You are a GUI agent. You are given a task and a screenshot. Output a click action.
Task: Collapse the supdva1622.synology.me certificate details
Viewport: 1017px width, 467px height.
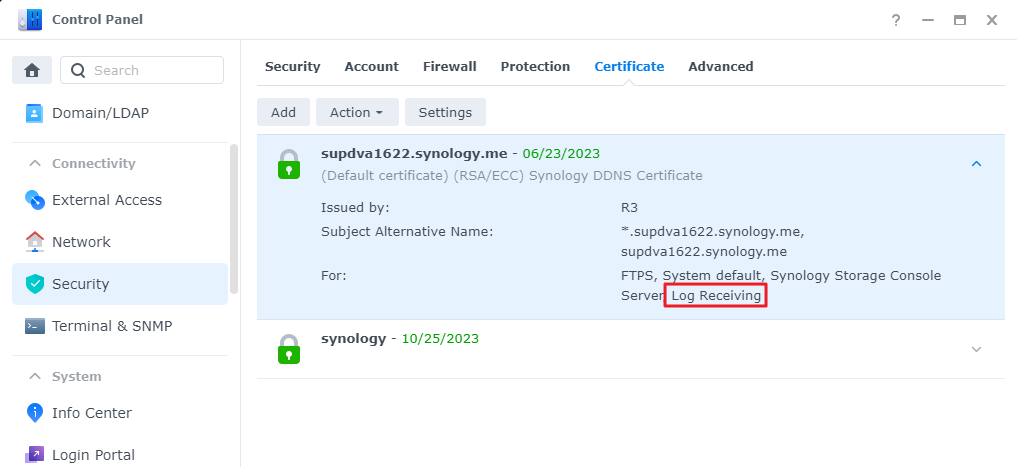tap(976, 164)
